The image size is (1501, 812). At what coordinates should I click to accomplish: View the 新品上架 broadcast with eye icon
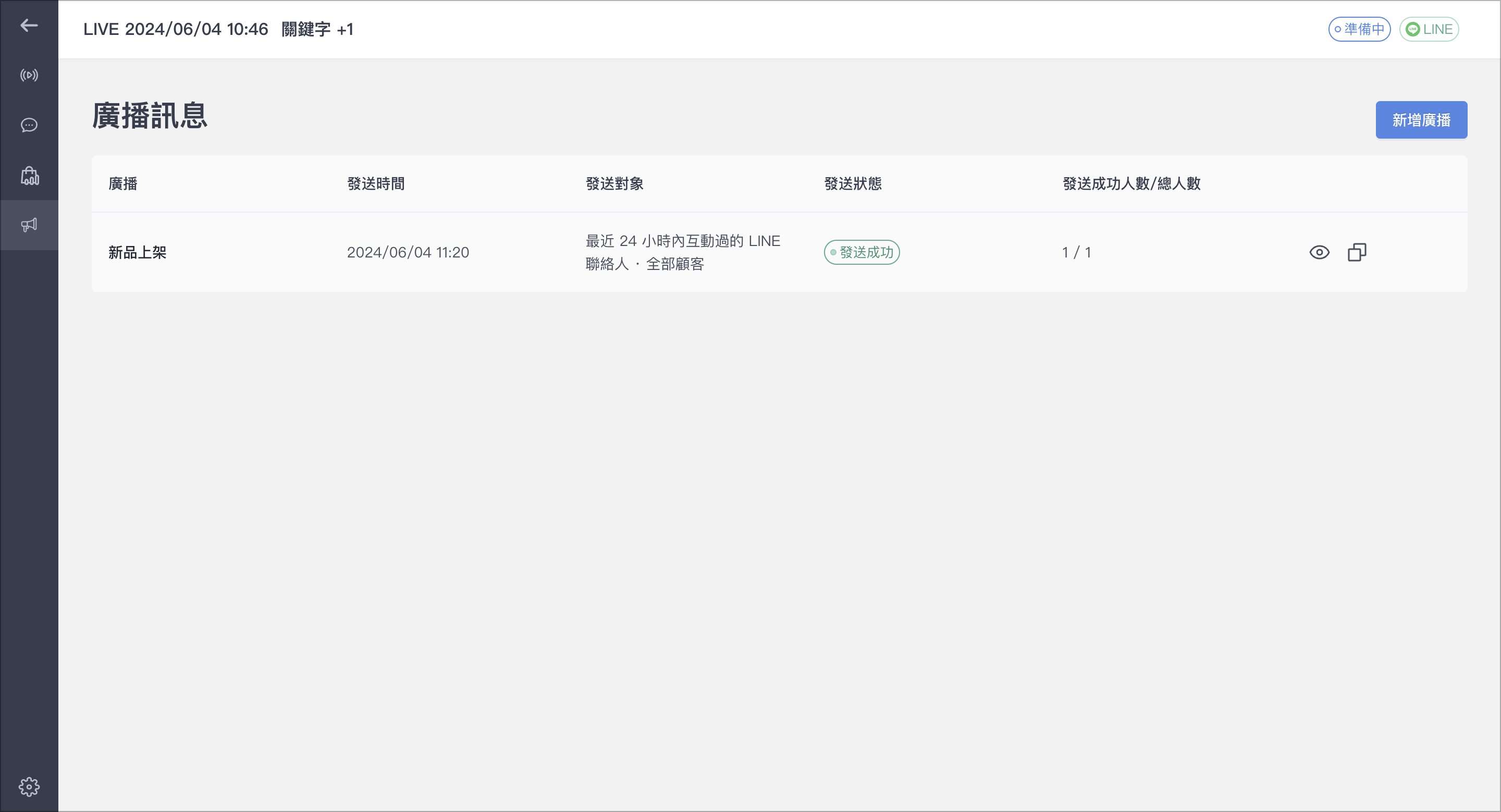point(1319,252)
